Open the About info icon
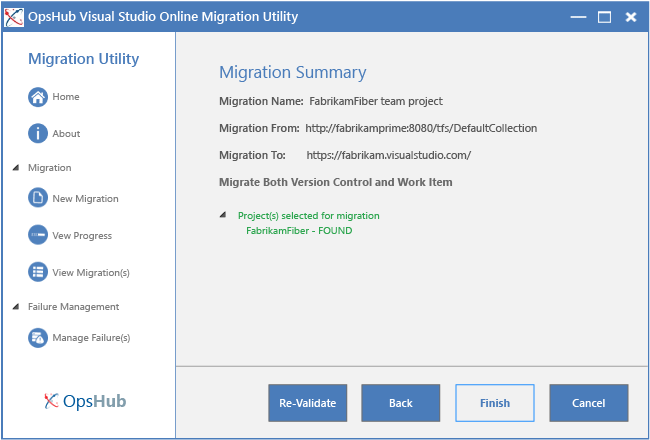650x440 pixels. 38,134
